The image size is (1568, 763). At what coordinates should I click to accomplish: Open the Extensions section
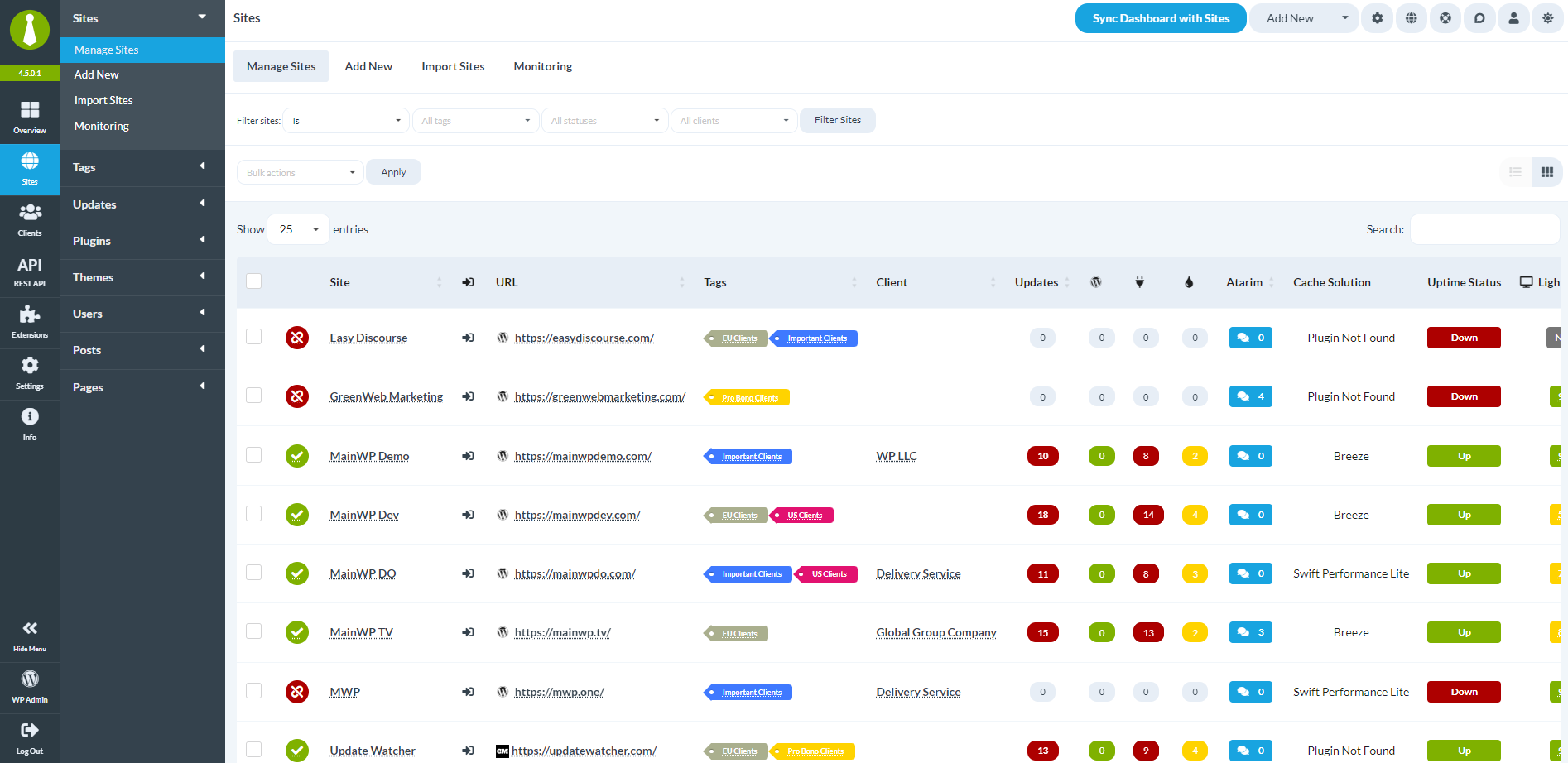30,322
